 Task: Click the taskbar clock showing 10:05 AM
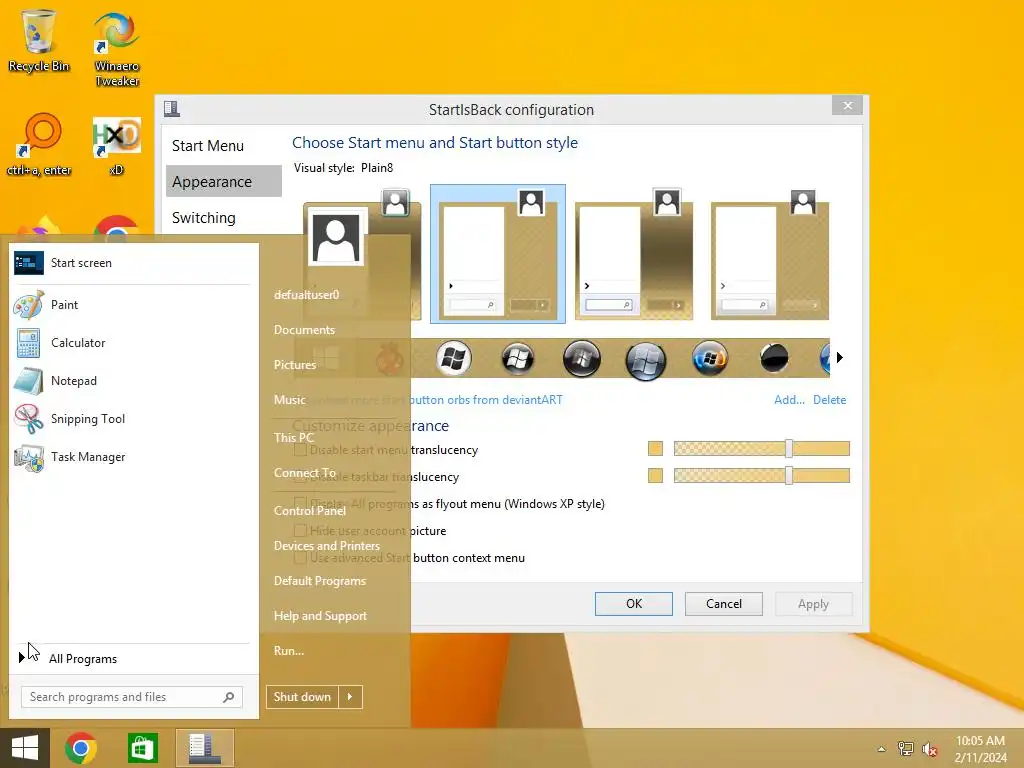tap(980, 749)
